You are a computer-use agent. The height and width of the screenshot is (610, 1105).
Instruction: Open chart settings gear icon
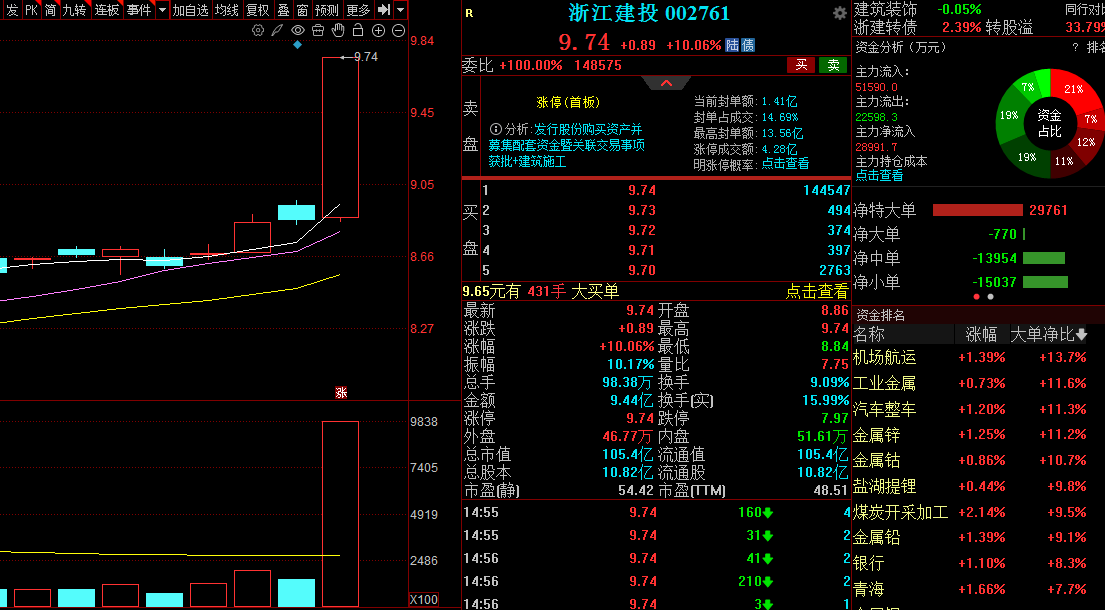[258, 30]
